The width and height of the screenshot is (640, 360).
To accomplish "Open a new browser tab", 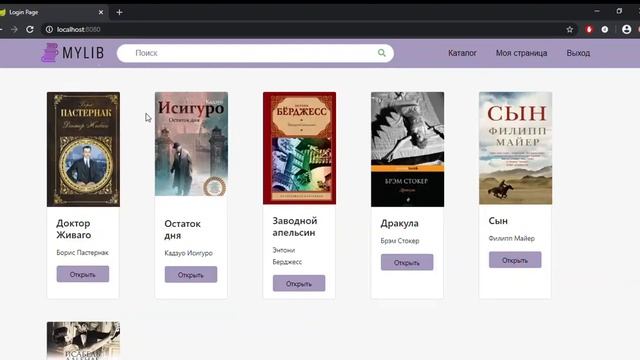I will [x=119, y=12].
